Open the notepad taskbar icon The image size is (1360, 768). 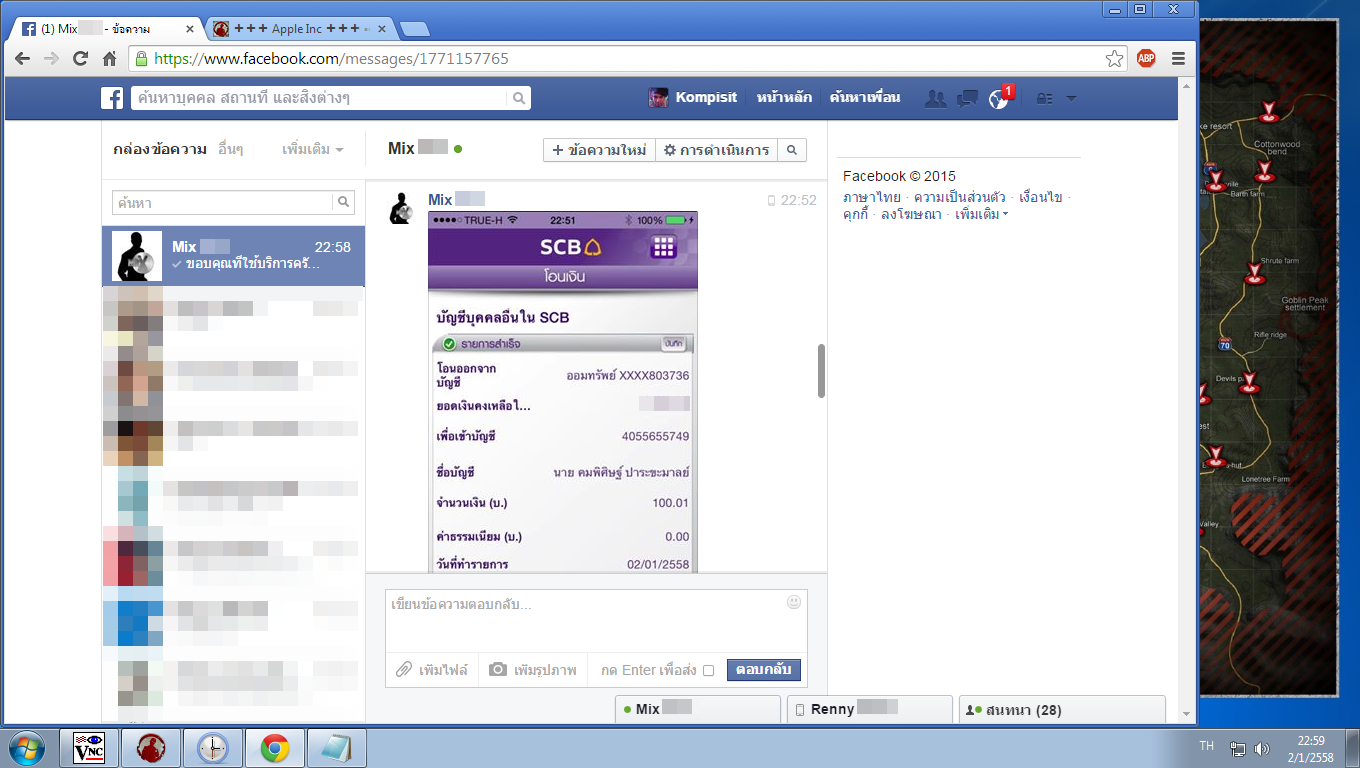tap(336, 748)
